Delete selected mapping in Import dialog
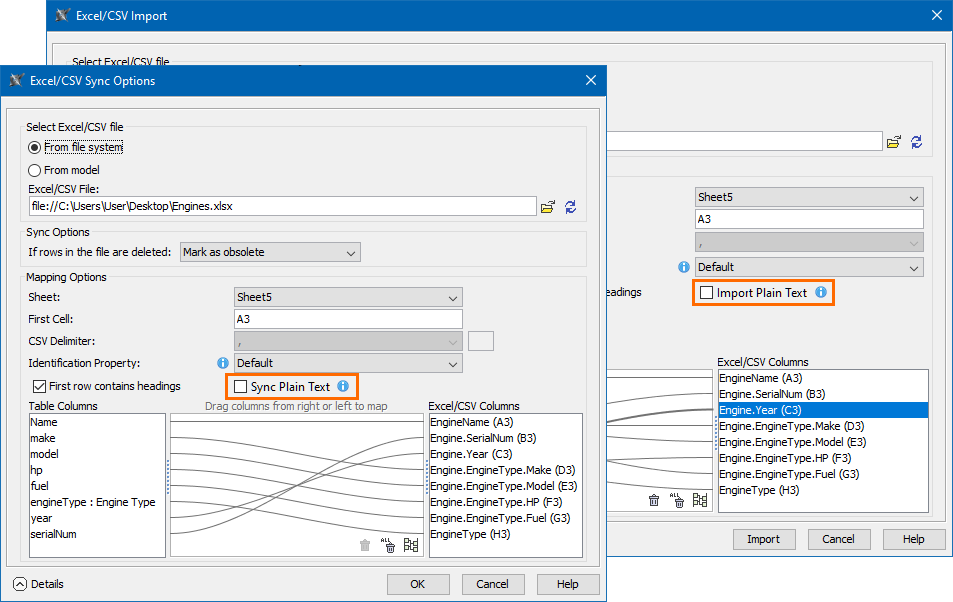Image resolution: width=953 pixels, height=602 pixels. [654, 500]
